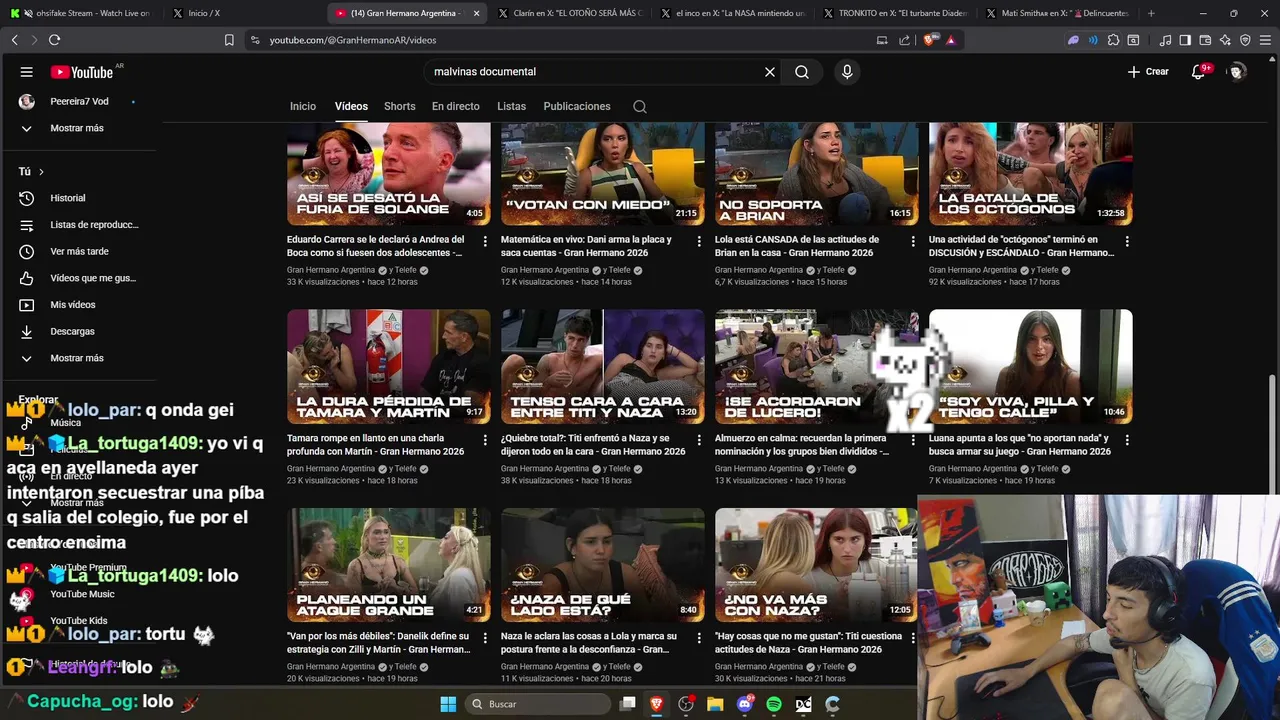Open Brave playlist music note icon
The width and height of the screenshot is (1280, 720).
[1165, 40]
